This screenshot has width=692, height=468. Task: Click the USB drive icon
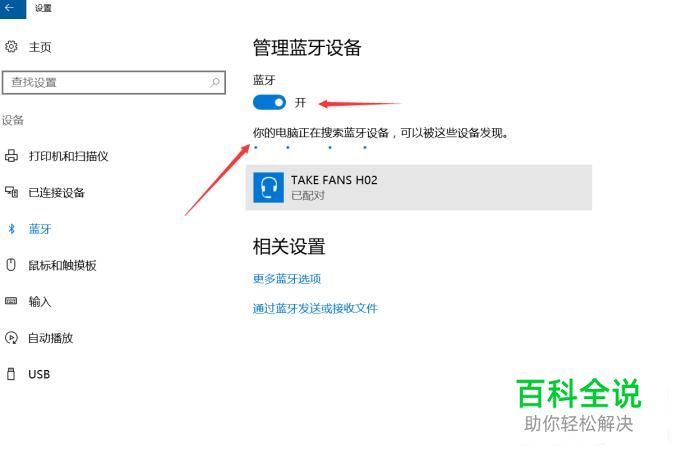11,374
